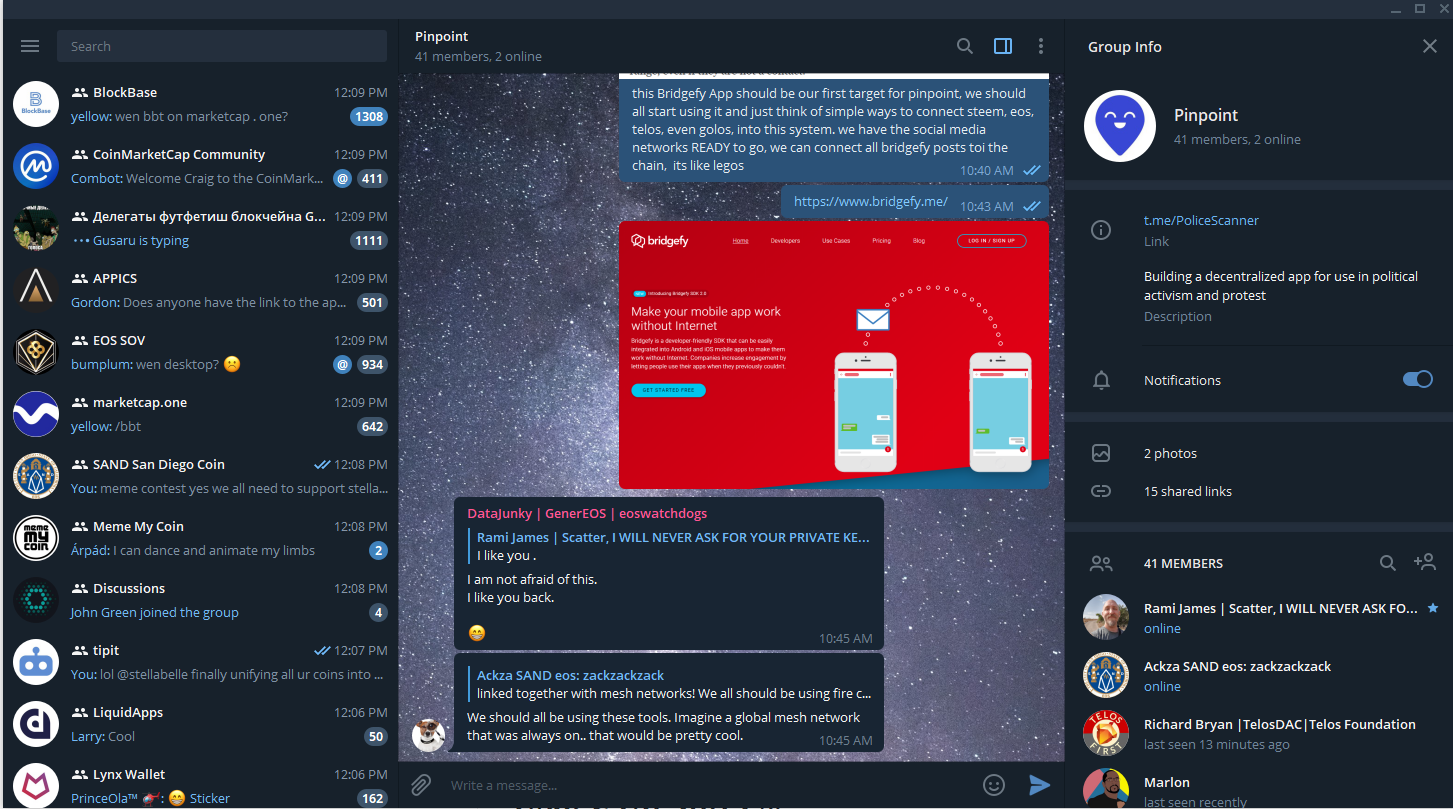Search within the Pinpoint chat
1453x809 pixels.
965,46
